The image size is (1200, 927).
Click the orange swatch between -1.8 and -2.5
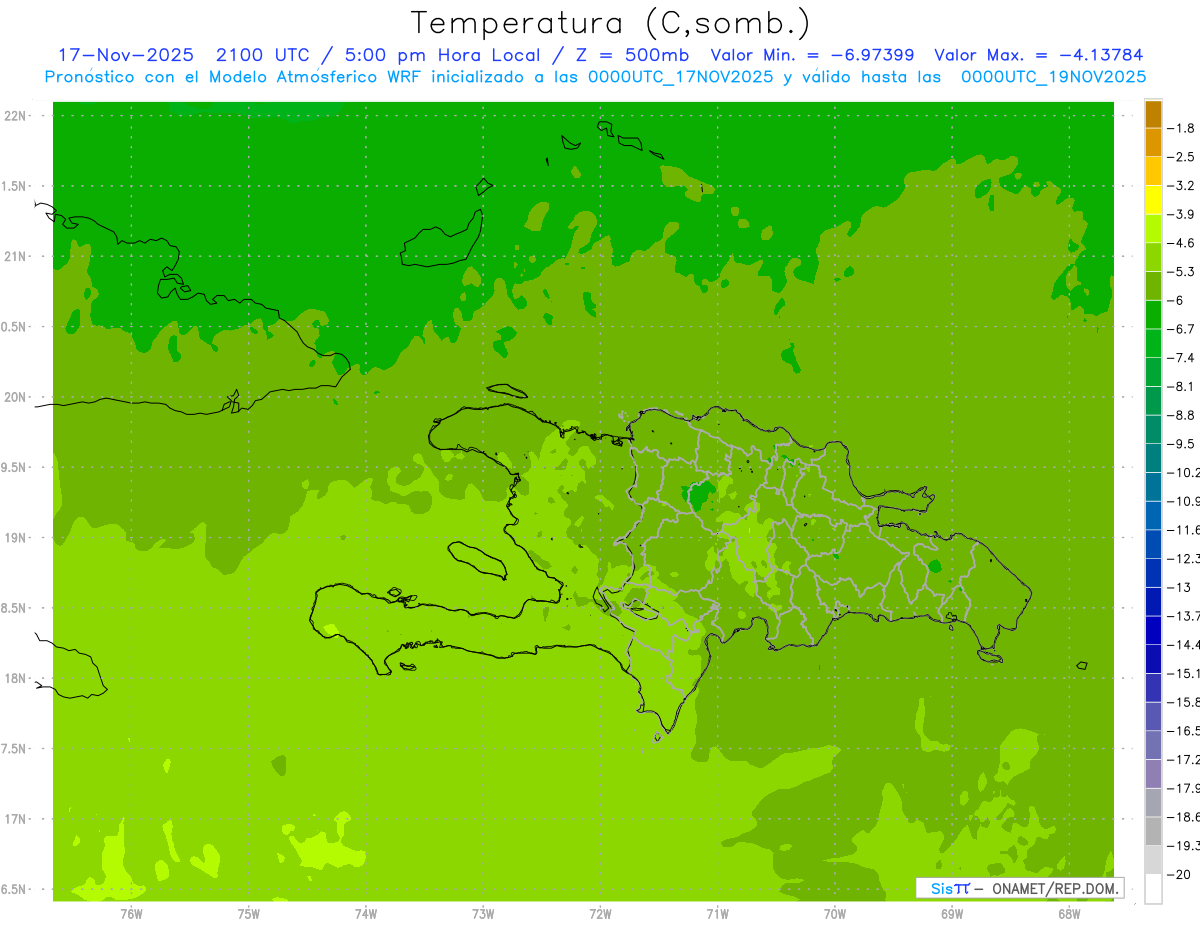pos(1153,142)
